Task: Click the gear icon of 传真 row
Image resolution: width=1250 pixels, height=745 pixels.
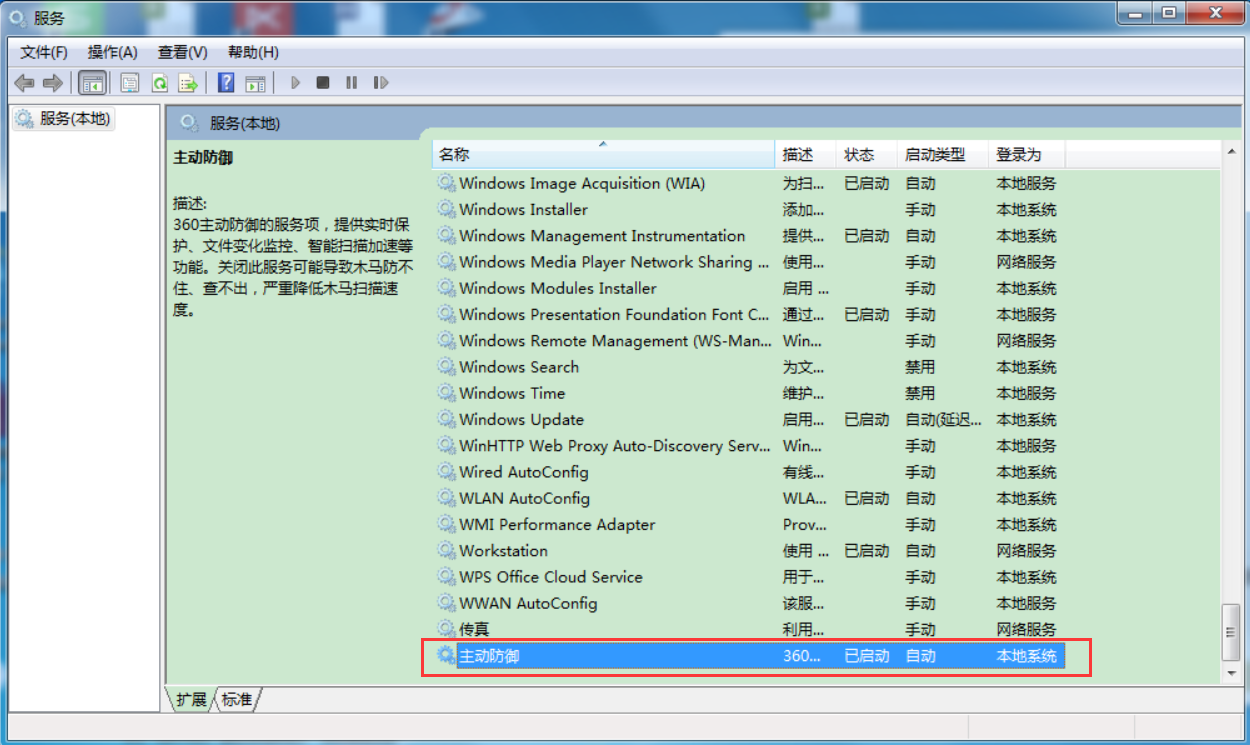Action: coord(446,629)
